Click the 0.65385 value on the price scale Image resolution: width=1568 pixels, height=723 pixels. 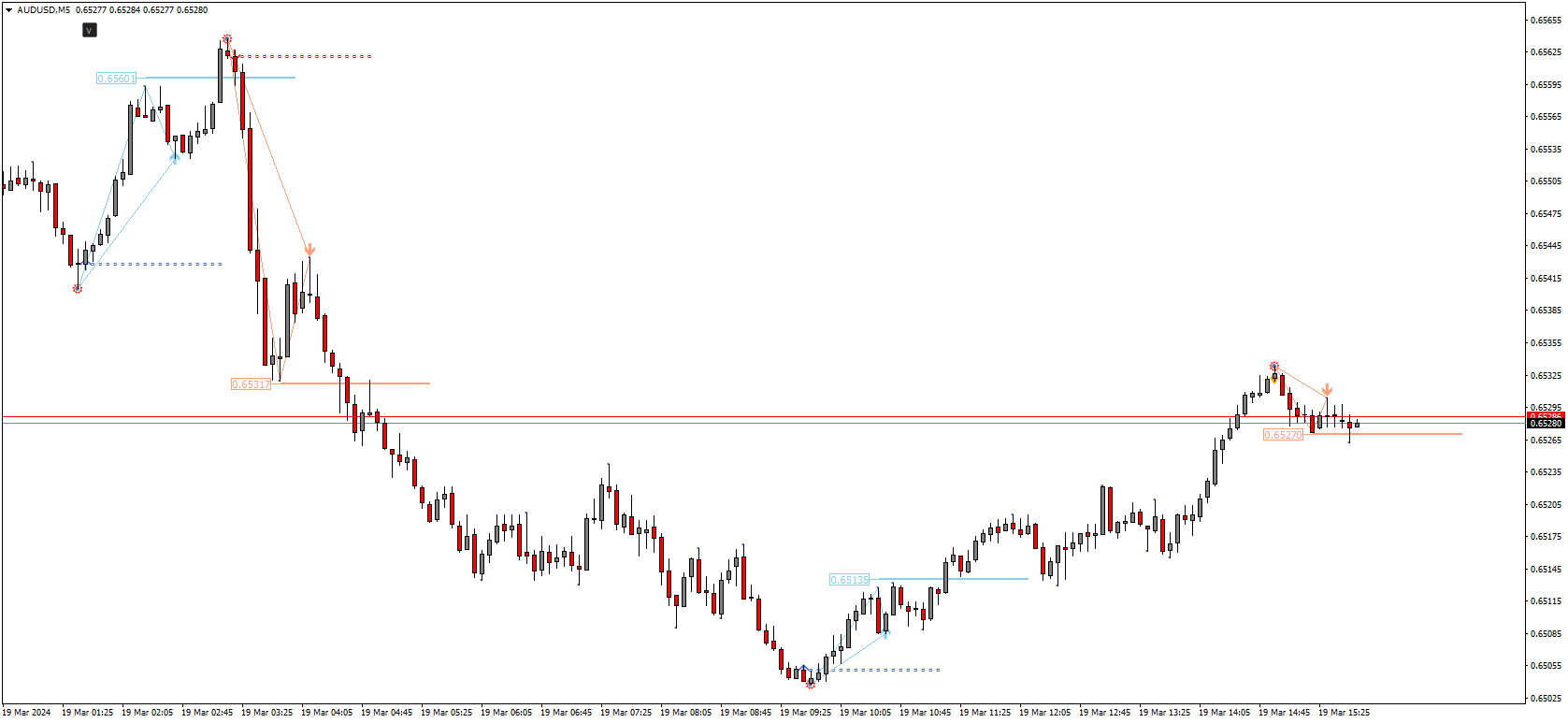(x=1546, y=311)
